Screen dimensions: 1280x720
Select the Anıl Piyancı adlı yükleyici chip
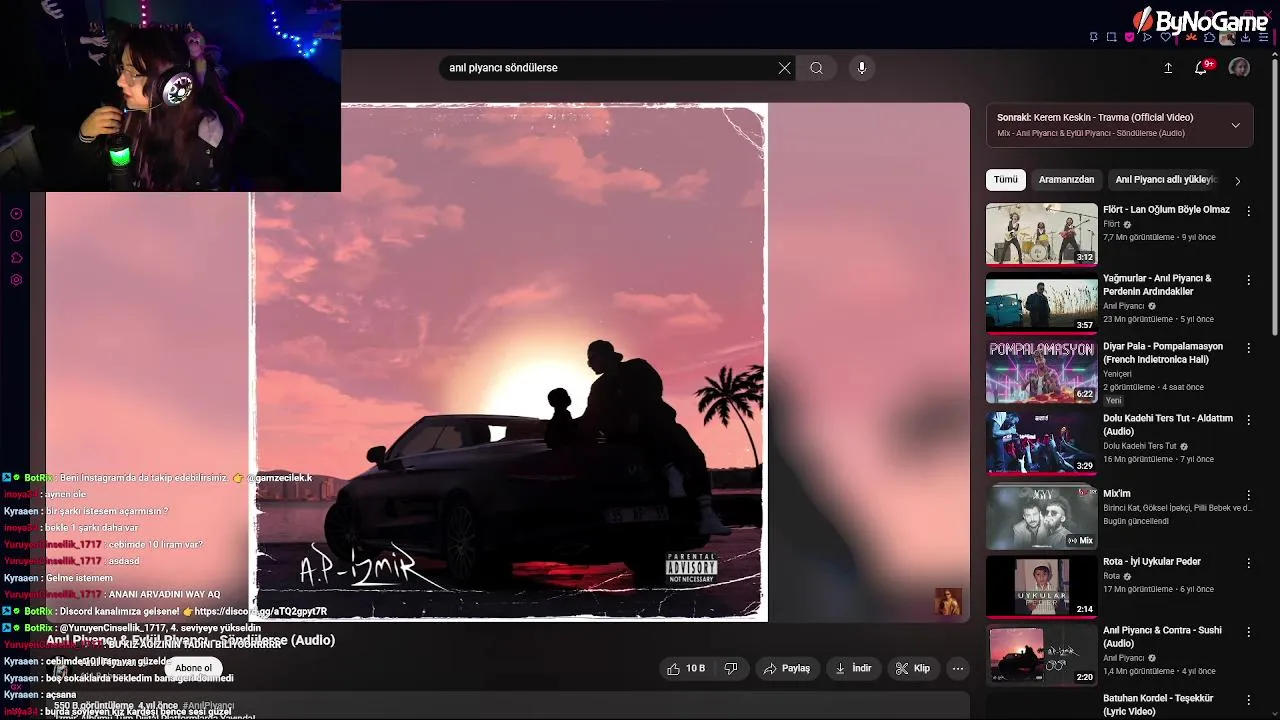coord(1166,180)
